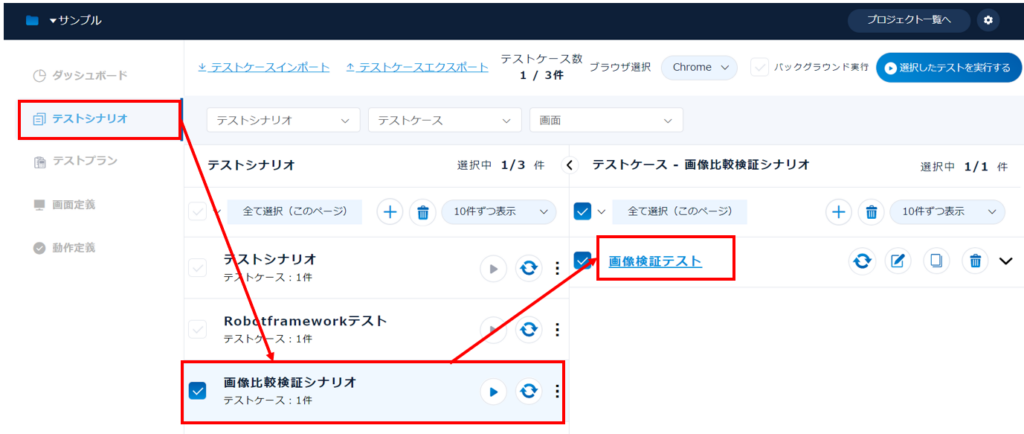Refresh the テストシナリオ row sync icon

pos(528,268)
